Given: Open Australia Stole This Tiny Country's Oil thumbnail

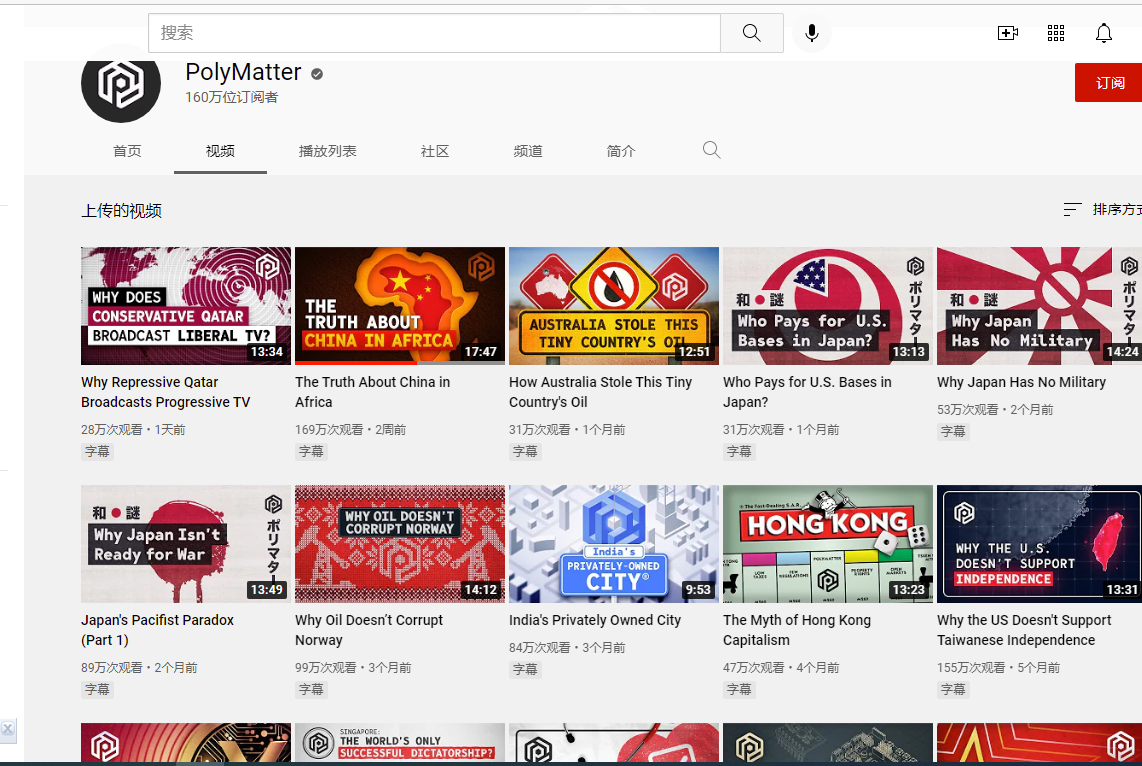Looking at the screenshot, I should click(614, 306).
